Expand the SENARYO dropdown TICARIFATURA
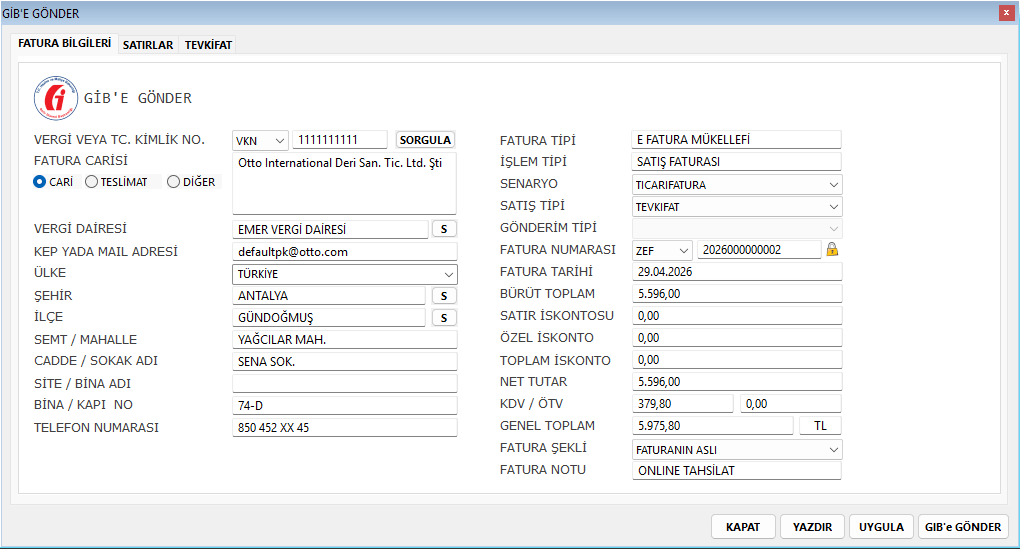This screenshot has width=1020, height=549. (x=737, y=185)
